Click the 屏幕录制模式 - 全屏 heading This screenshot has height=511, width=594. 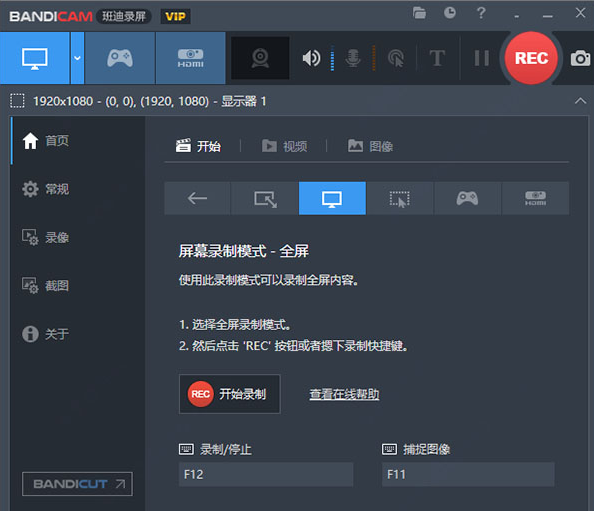point(244,251)
